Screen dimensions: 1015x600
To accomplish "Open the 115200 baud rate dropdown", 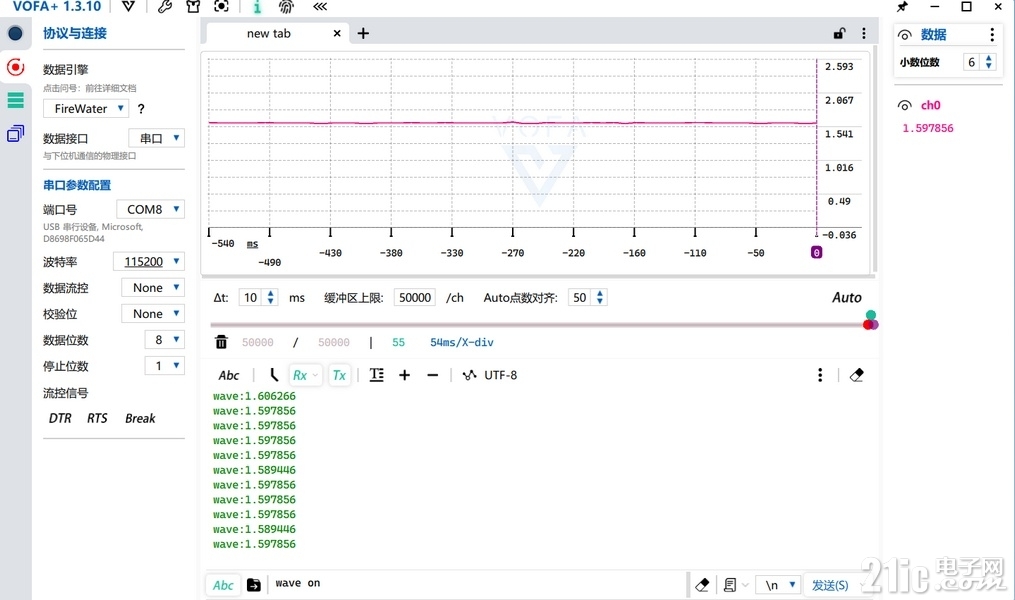I will tap(149, 261).
